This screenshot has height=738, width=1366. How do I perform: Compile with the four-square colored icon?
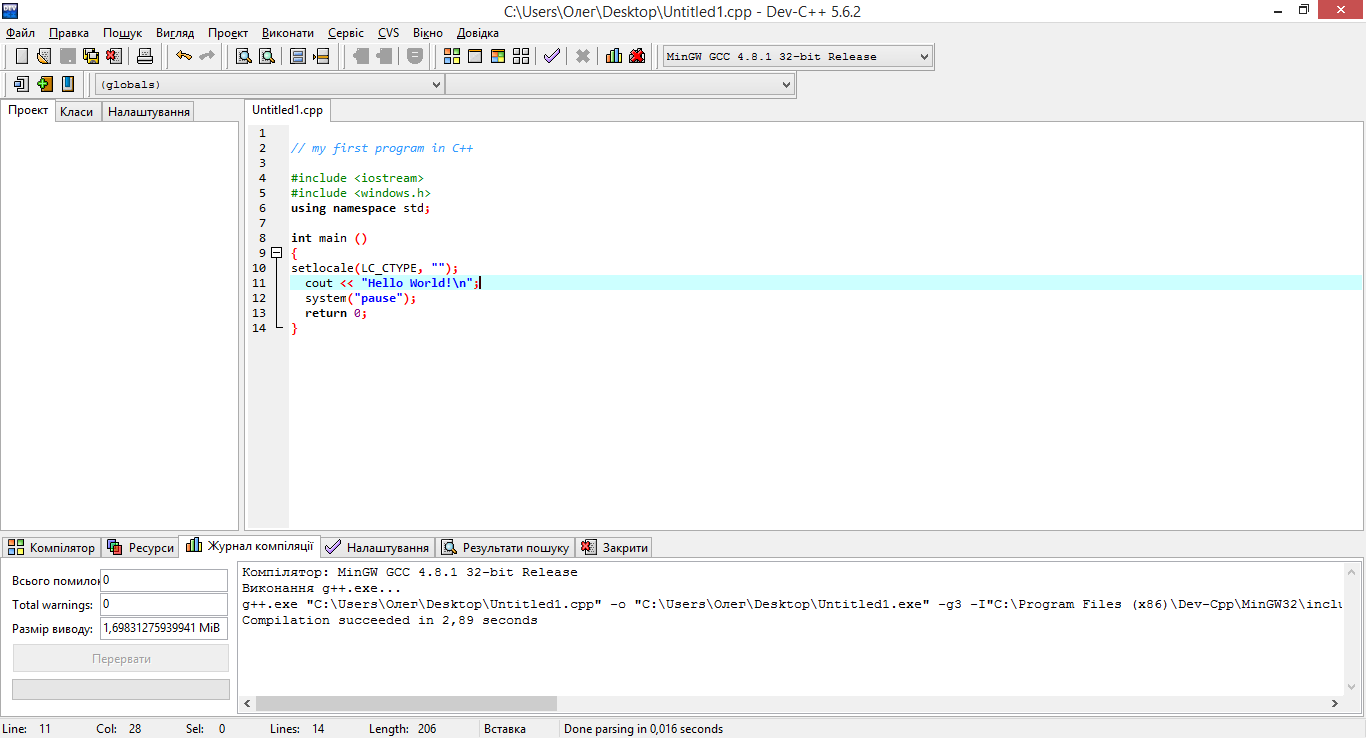pyautogui.click(x=452, y=56)
